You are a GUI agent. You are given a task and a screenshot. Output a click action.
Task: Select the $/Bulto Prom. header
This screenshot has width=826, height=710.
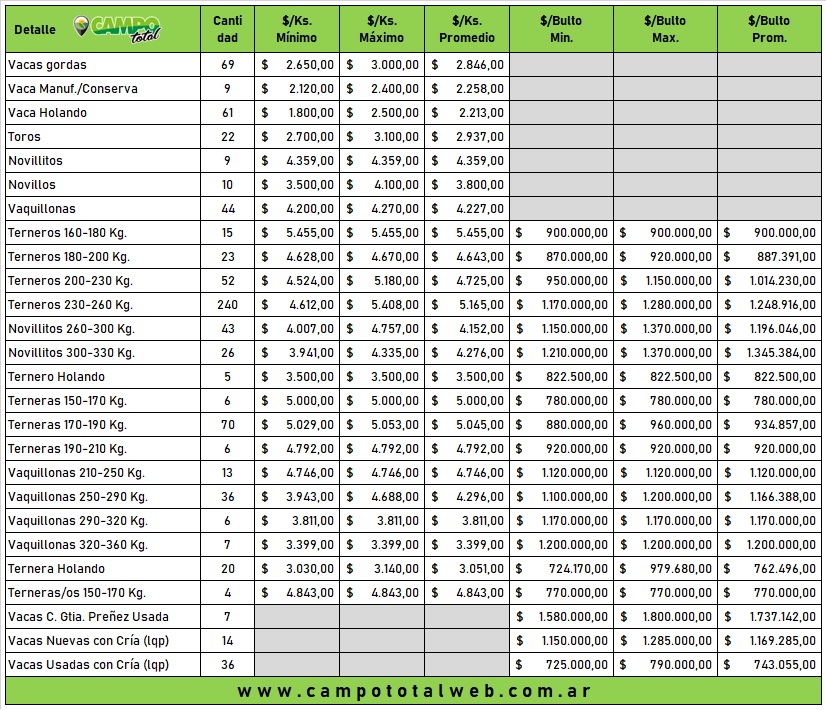pos(768,29)
